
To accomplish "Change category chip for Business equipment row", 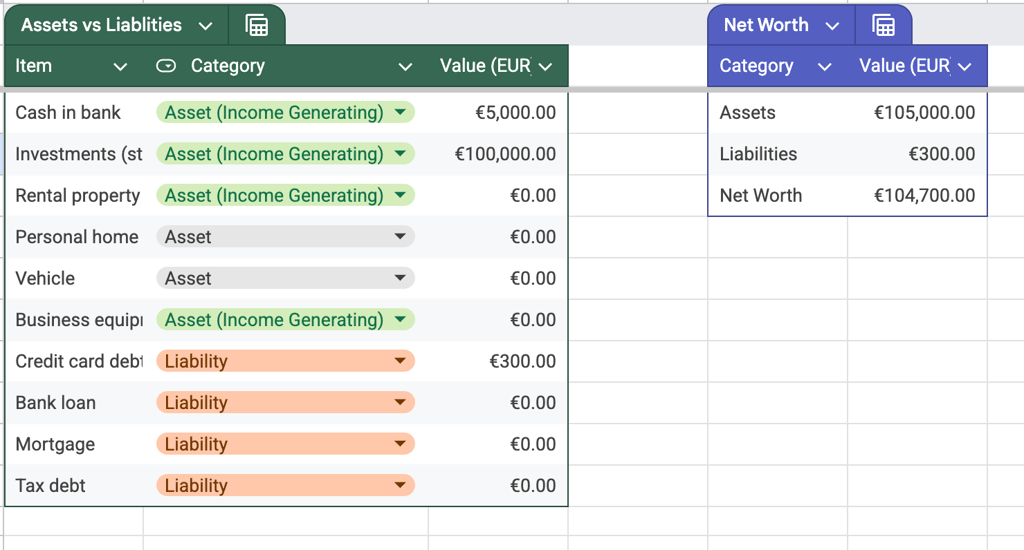I will tap(285, 319).
